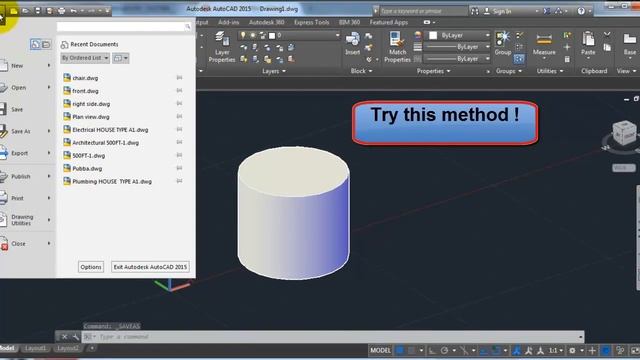Click the Close drawing icon in application menu
Screen dimensions: 640x360
click(x=4, y=244)
